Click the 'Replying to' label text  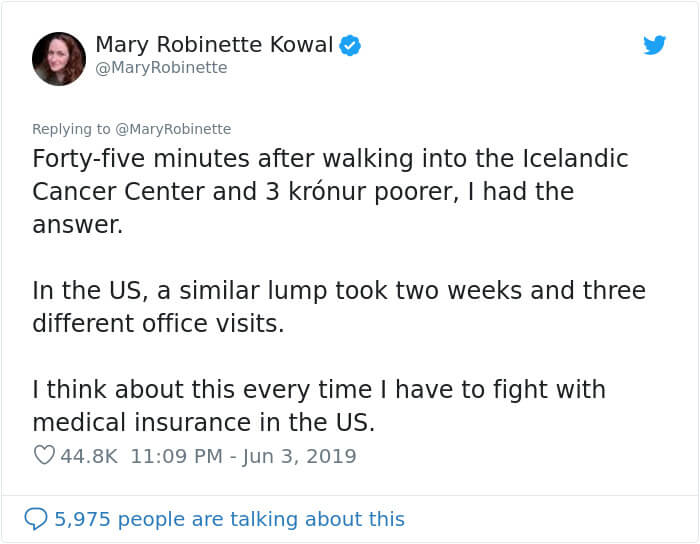[71, 129]
